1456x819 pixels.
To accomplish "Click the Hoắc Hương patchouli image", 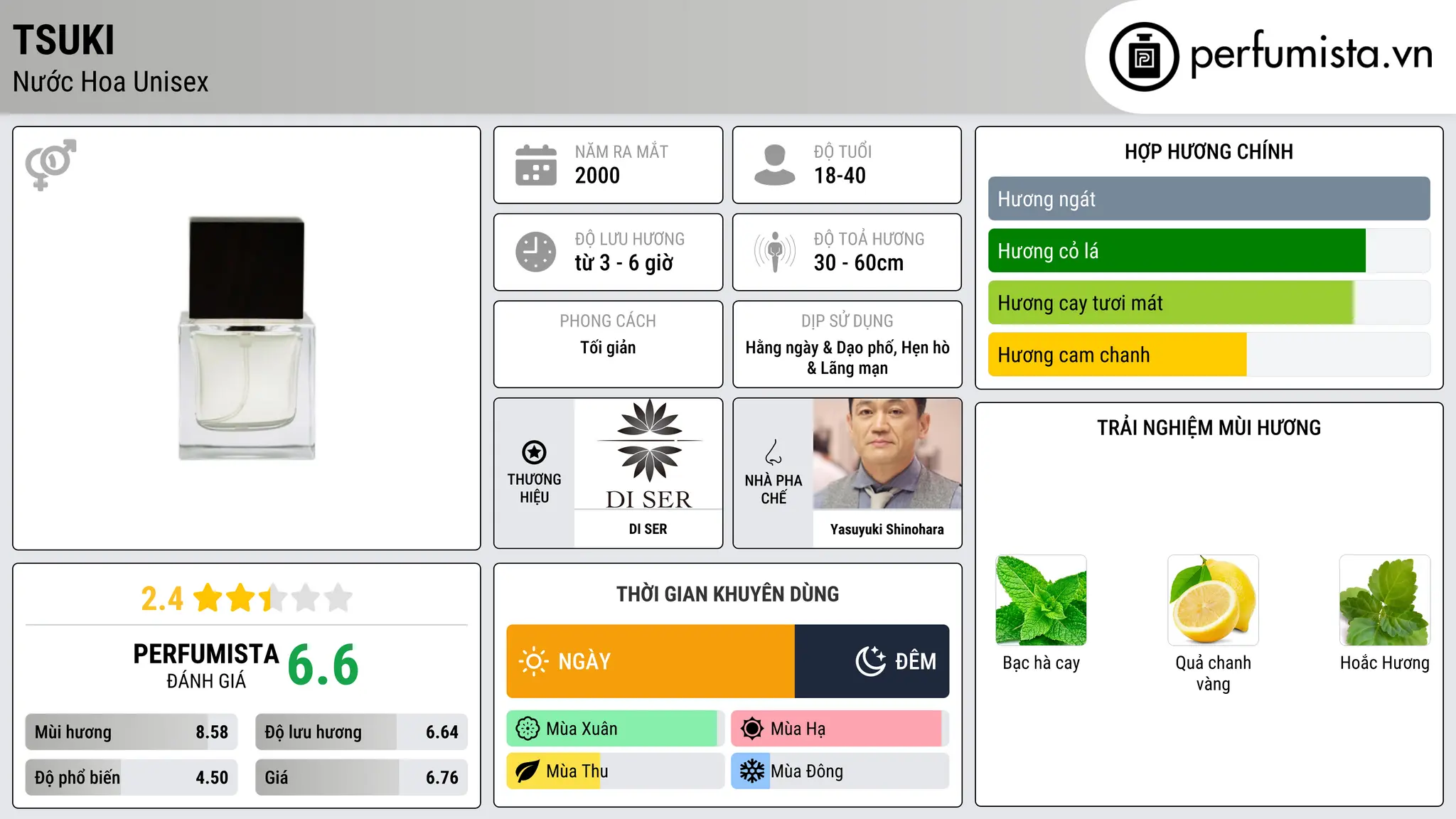I will pos(1385,600).
